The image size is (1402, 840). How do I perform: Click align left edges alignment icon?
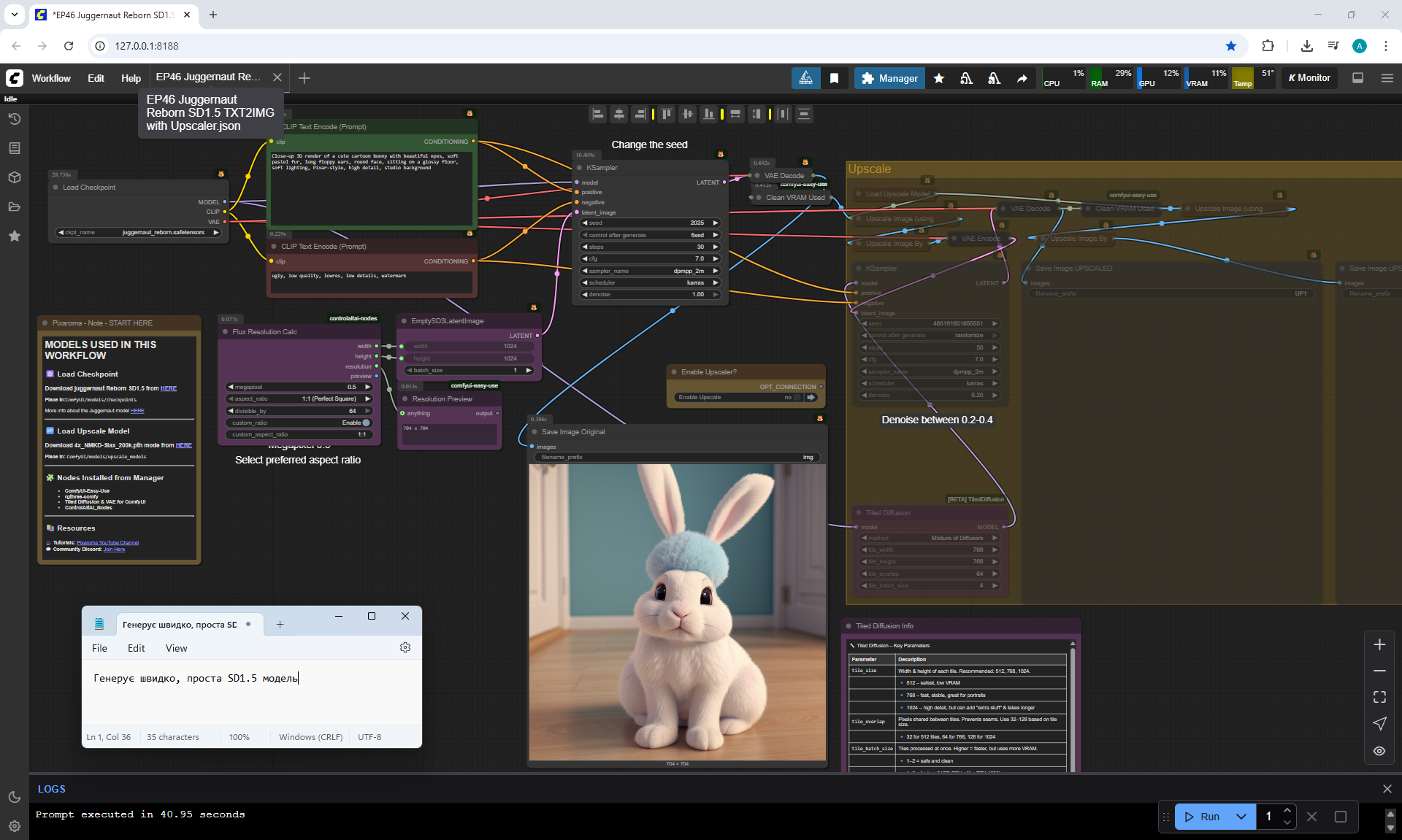coord(598,114)
